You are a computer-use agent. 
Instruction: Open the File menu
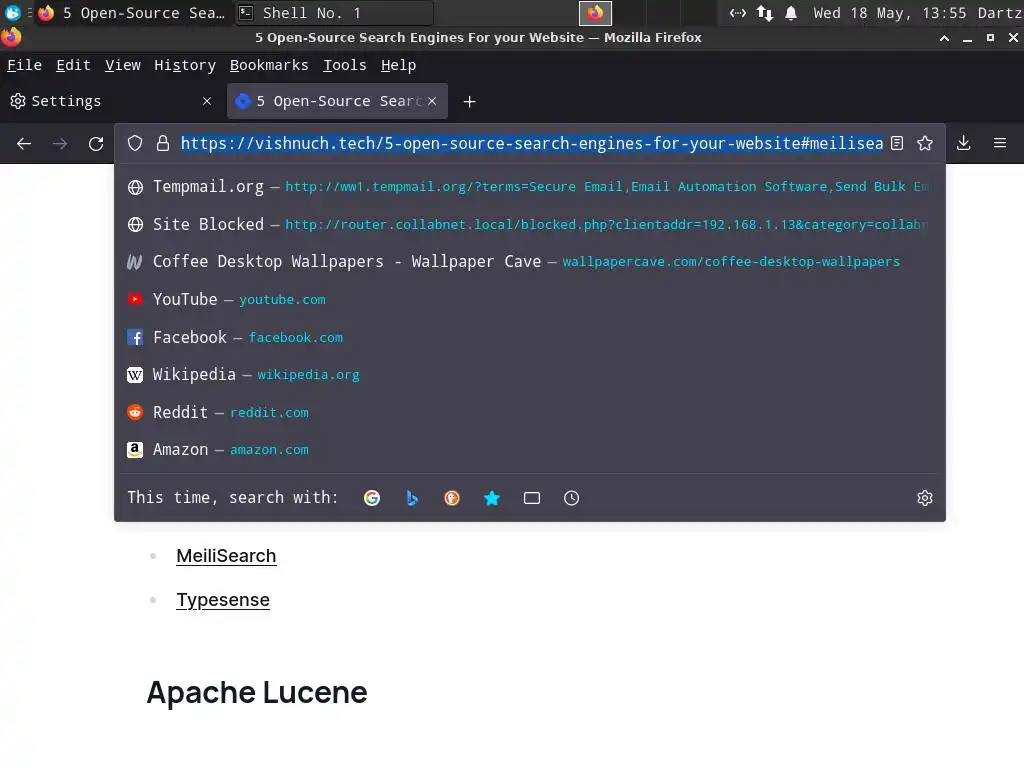tap(24, 65)
